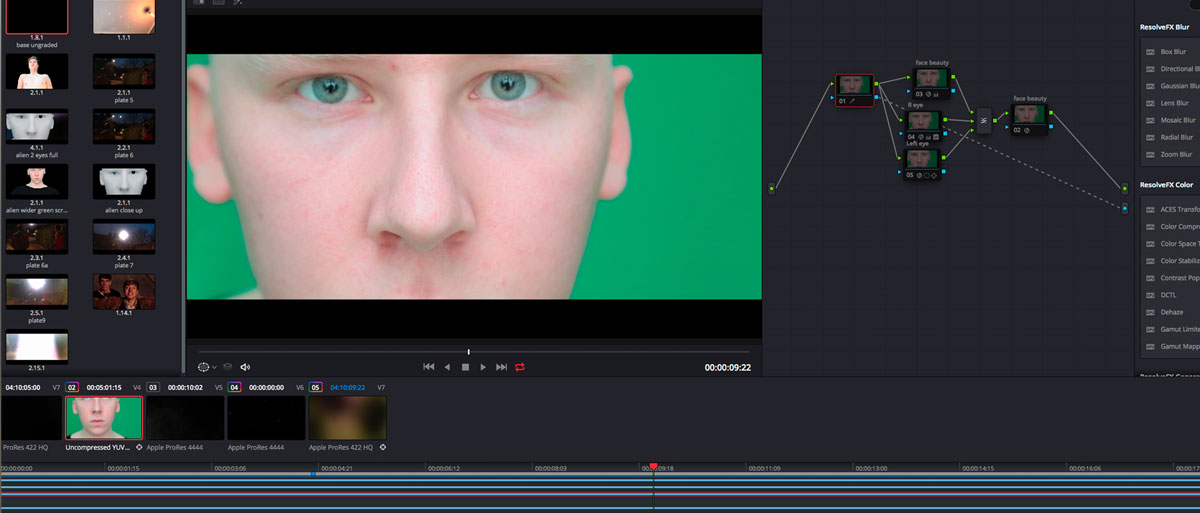Toggle loop playback in the viewer
Image resolution: width=1200 pixels, height=513 pixels.
point(520,367)
